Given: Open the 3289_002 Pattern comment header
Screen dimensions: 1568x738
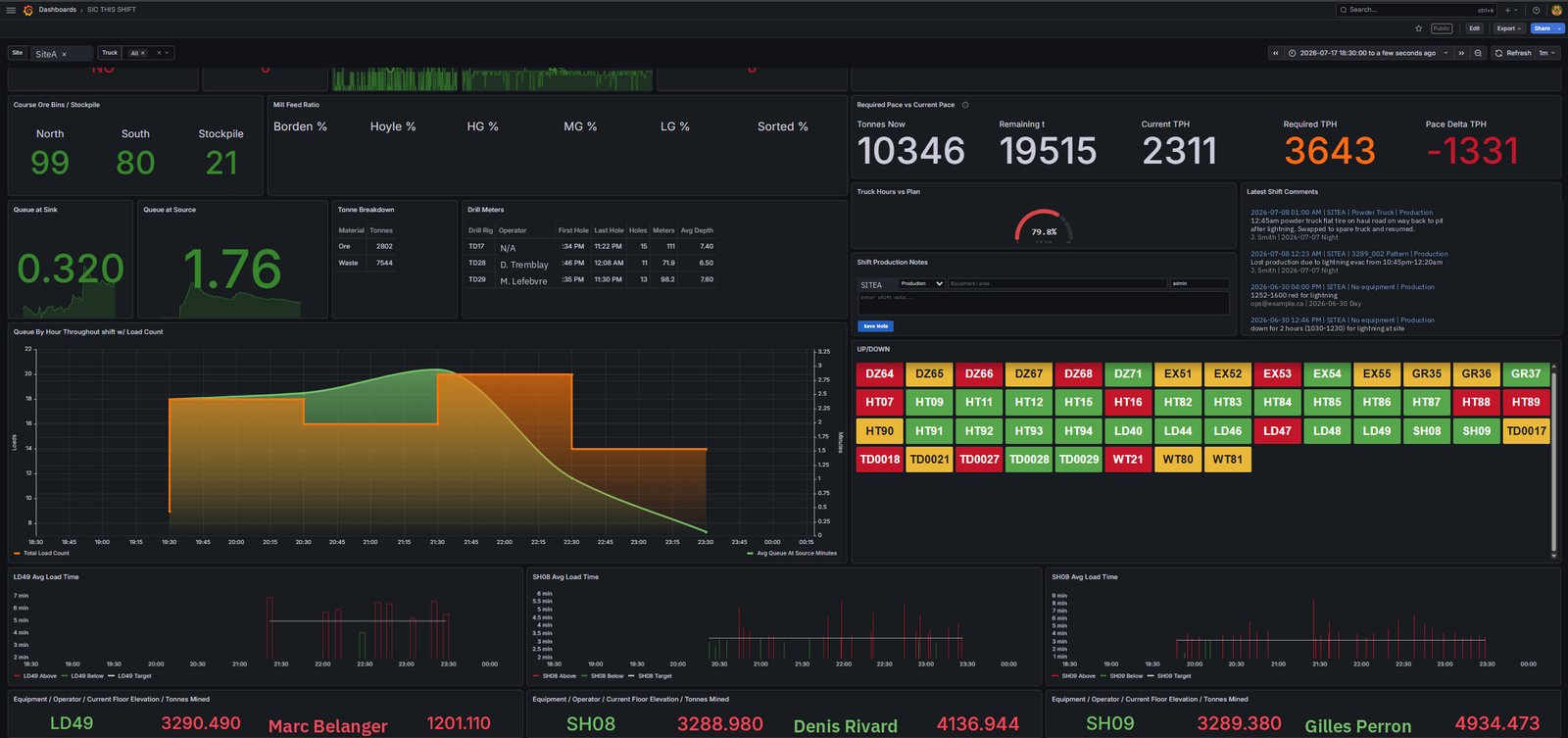Looking at the screenshot, I should click(1349, 254).
